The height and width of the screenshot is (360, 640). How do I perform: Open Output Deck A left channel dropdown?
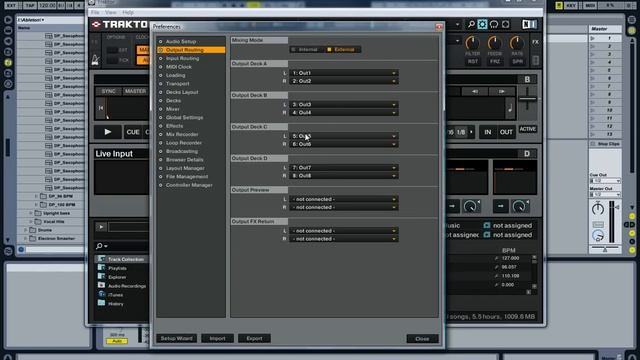pos(344,73)
